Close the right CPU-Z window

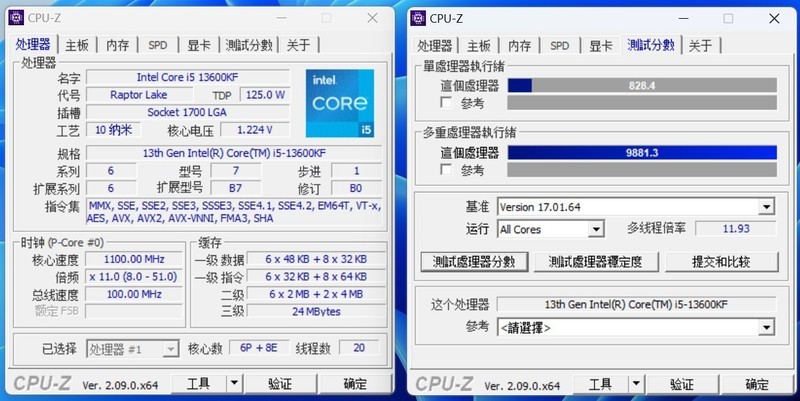coord(774,18)
